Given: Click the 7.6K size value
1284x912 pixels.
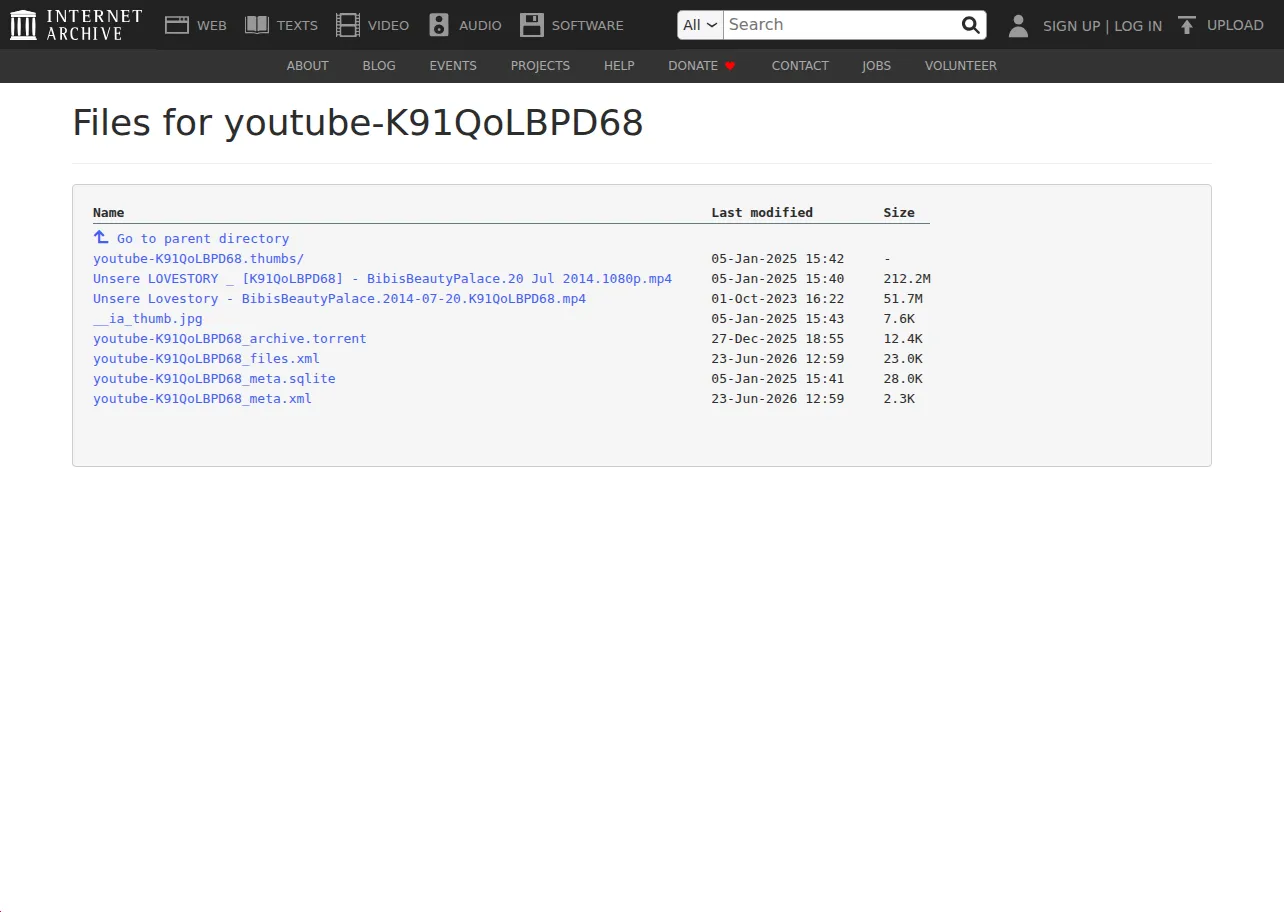Looking at the screenshot, I should (x=899, y=319).
